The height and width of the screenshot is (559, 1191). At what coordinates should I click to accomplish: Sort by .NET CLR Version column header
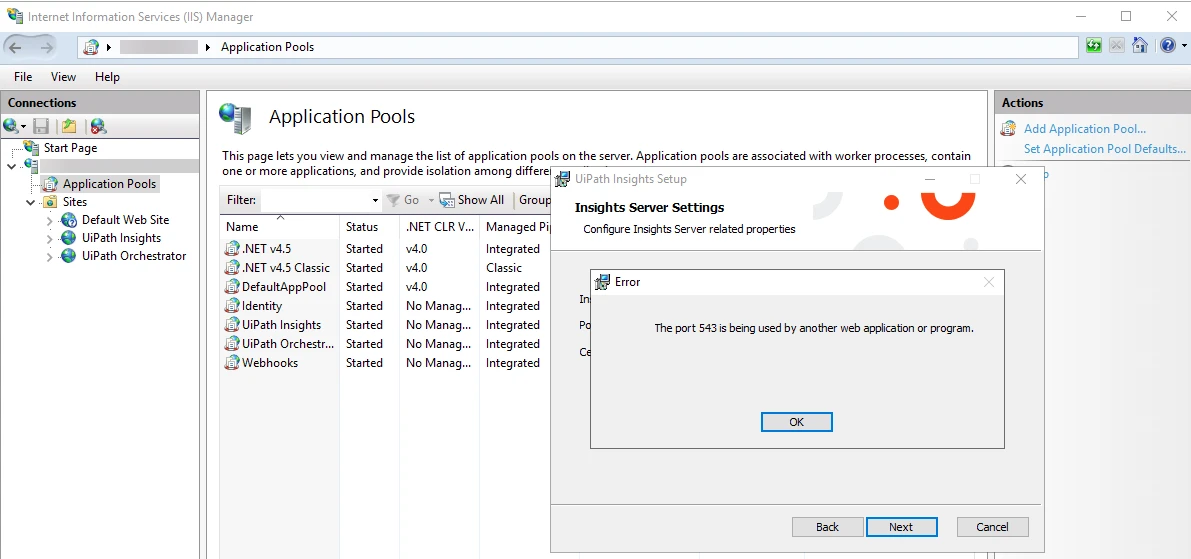point(439,226)
